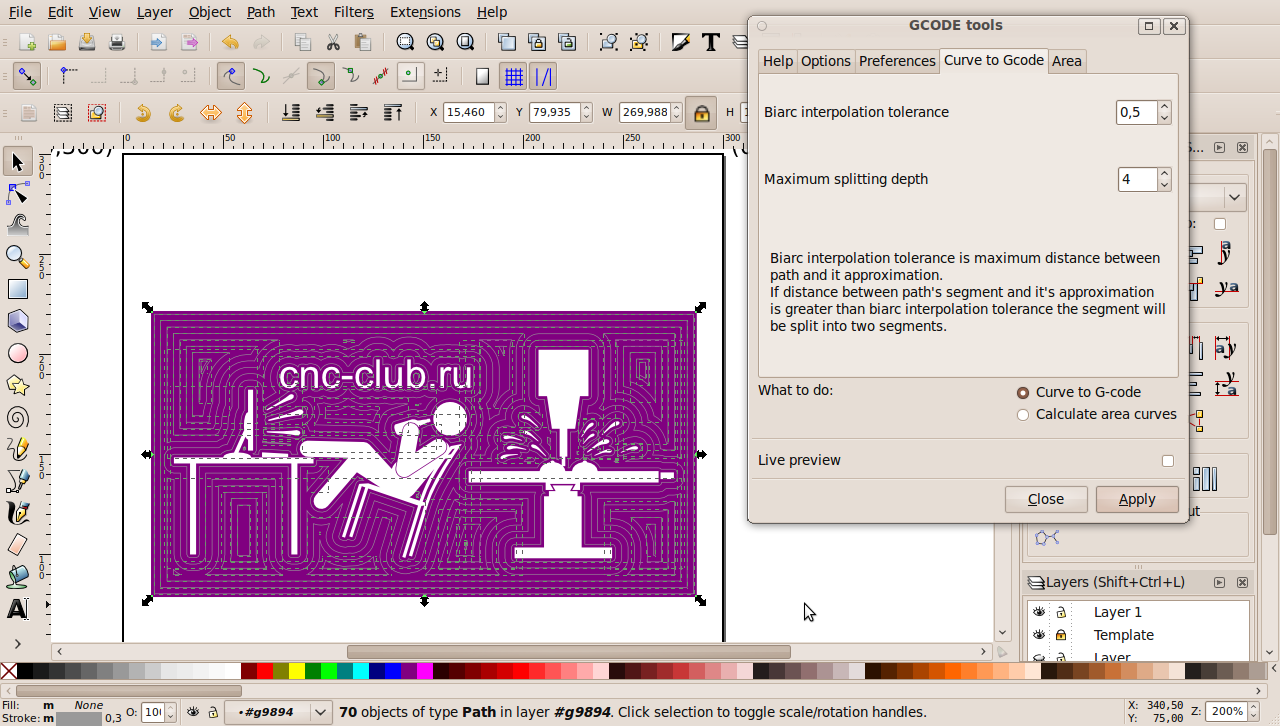Viewport: 1280px width, 726px height.
Task: Toggle the width-height lock icon
Action: [701, 113]
